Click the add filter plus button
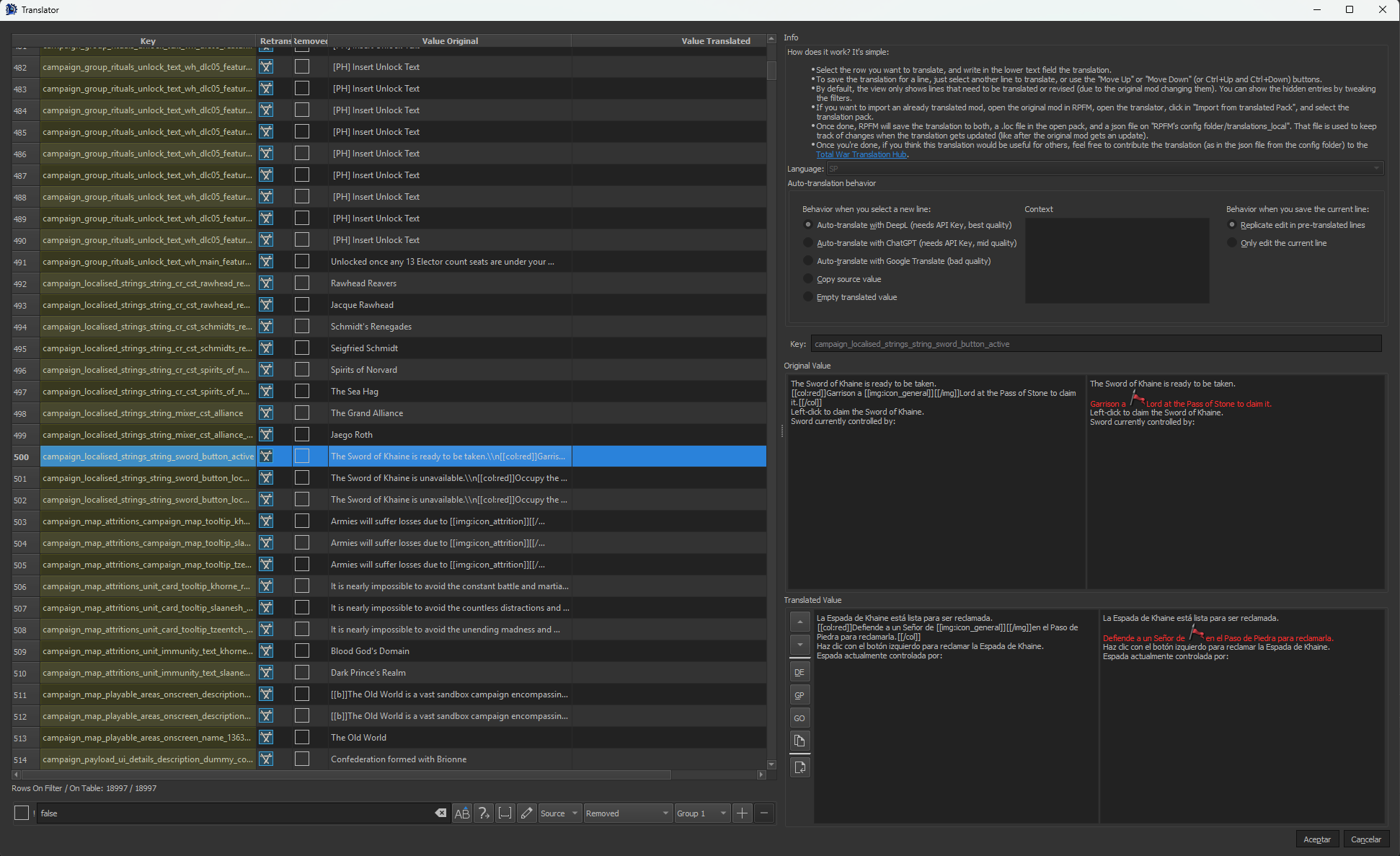Viewport: 1400px width, 856px height. pyautogui.click(x=742, y=813)
